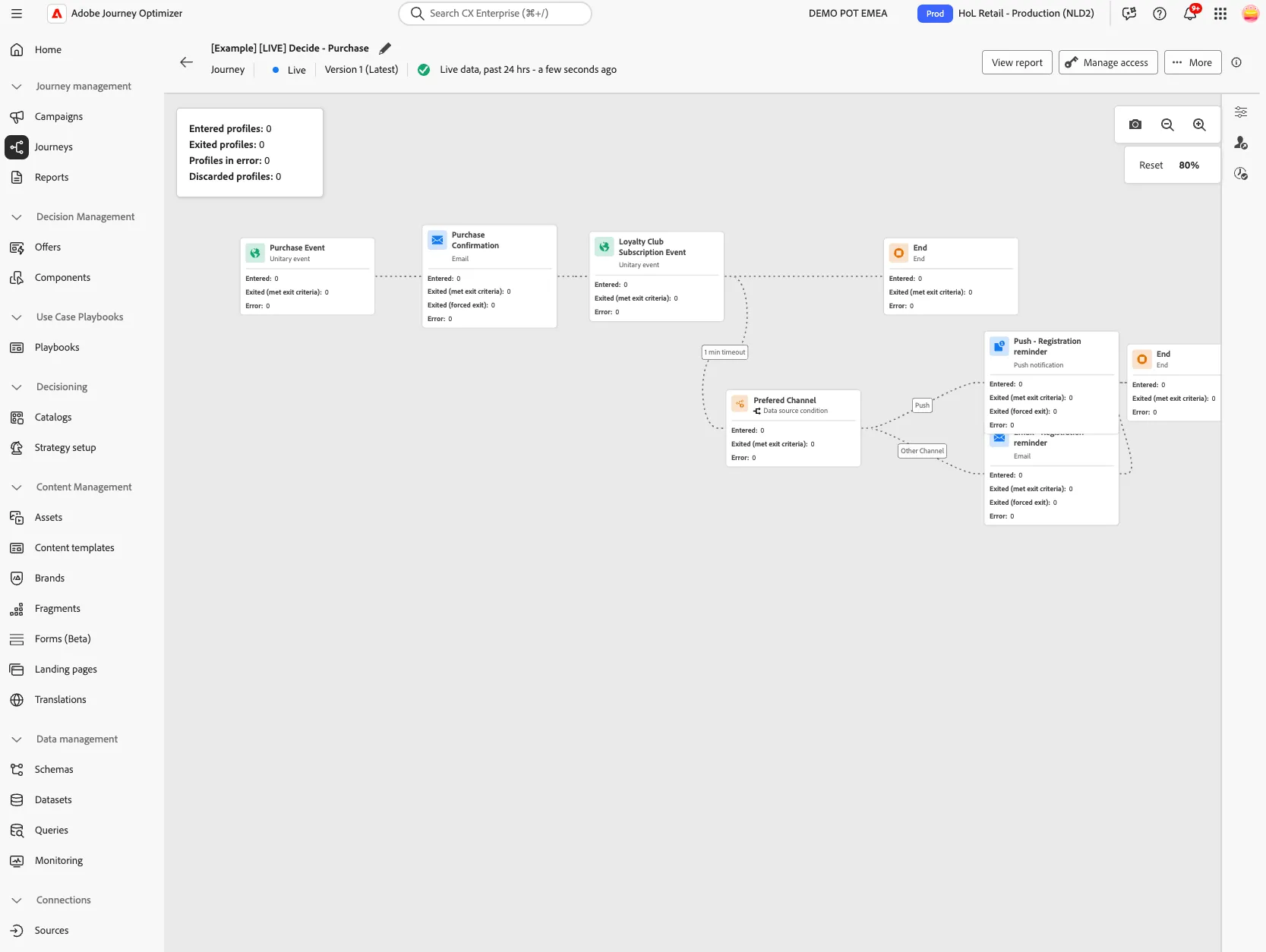The width and height of the screenshot is (1266, 952).
Task: Click the View report button
Action: [x=1017, y=62]
